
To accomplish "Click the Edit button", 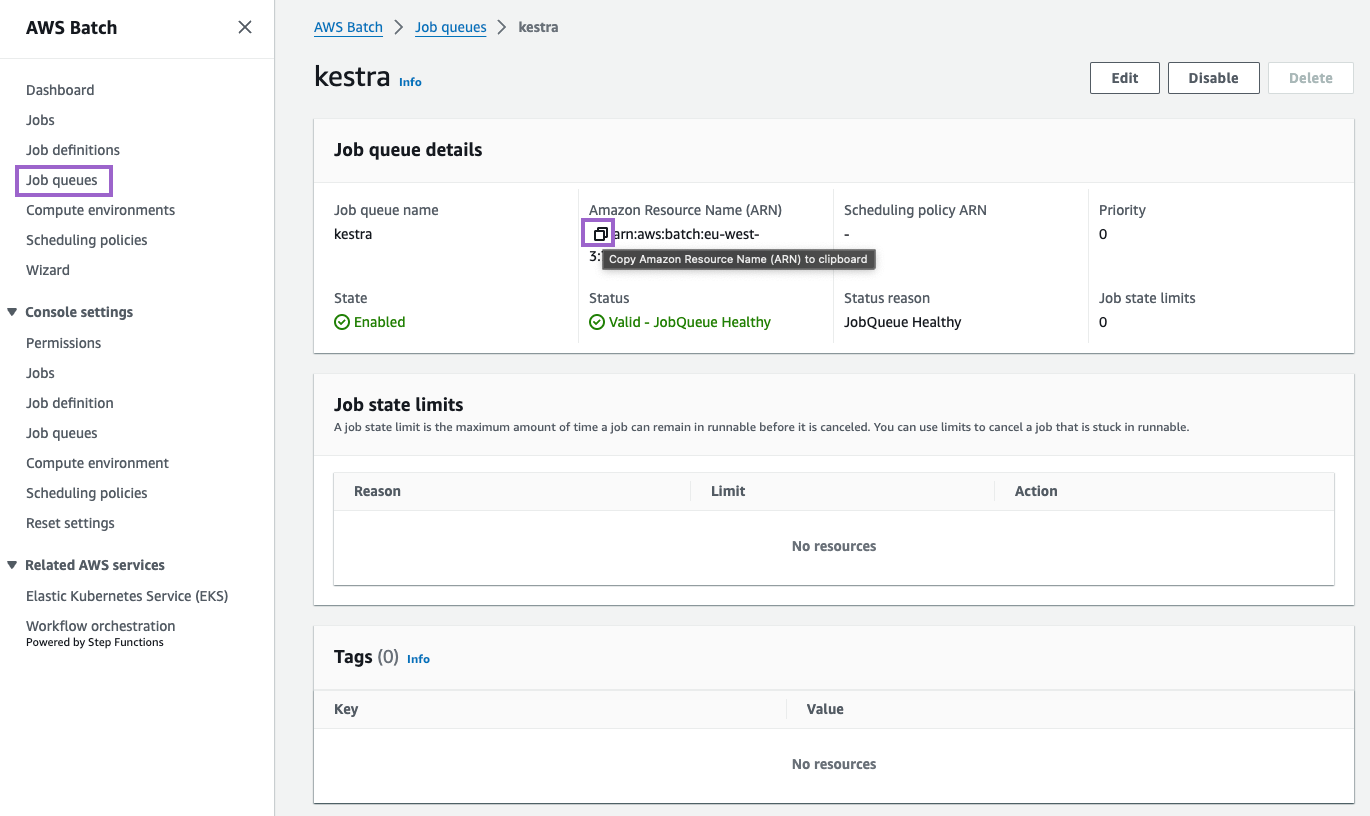I will click(x=1124, y=78).
